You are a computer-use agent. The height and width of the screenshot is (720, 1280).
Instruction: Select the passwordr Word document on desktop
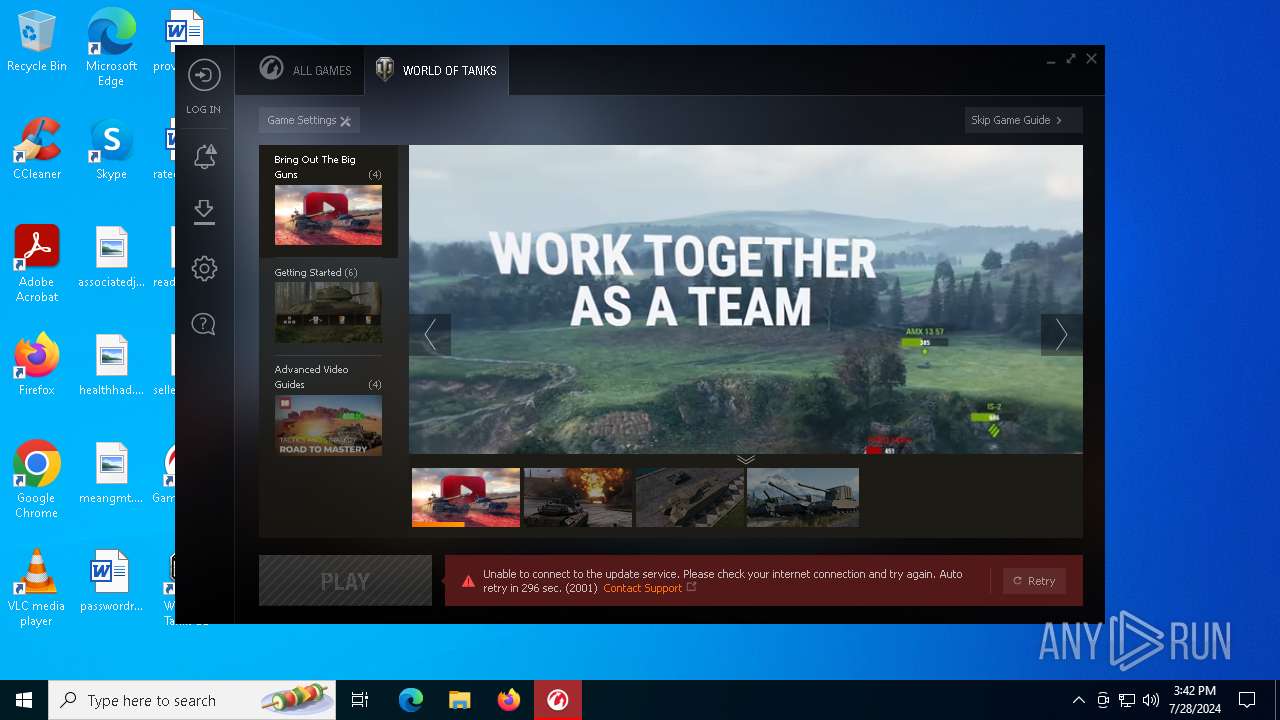pyautogui.click(x=111, y=581)
